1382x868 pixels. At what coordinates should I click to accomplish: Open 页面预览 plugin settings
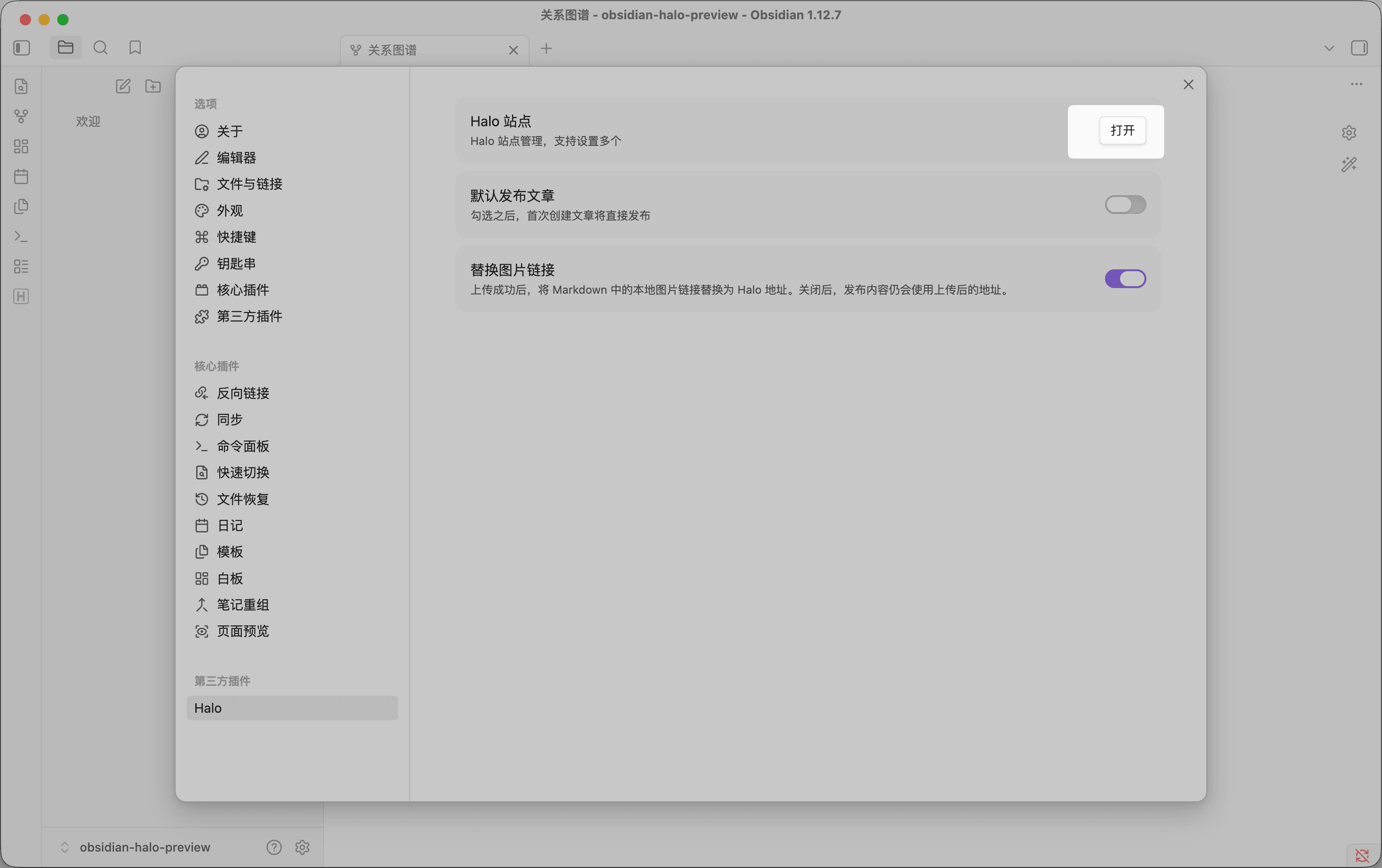(x=292, y=631)
